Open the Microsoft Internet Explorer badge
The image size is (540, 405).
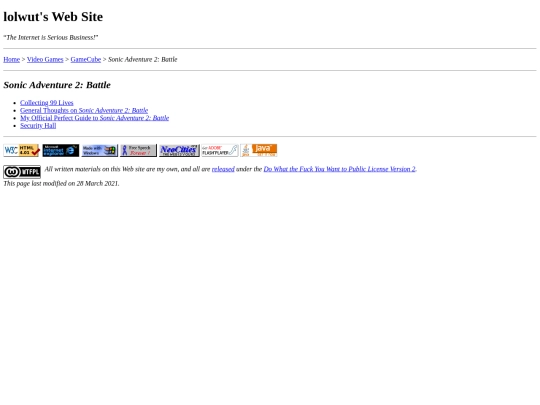tap(61, 150)
